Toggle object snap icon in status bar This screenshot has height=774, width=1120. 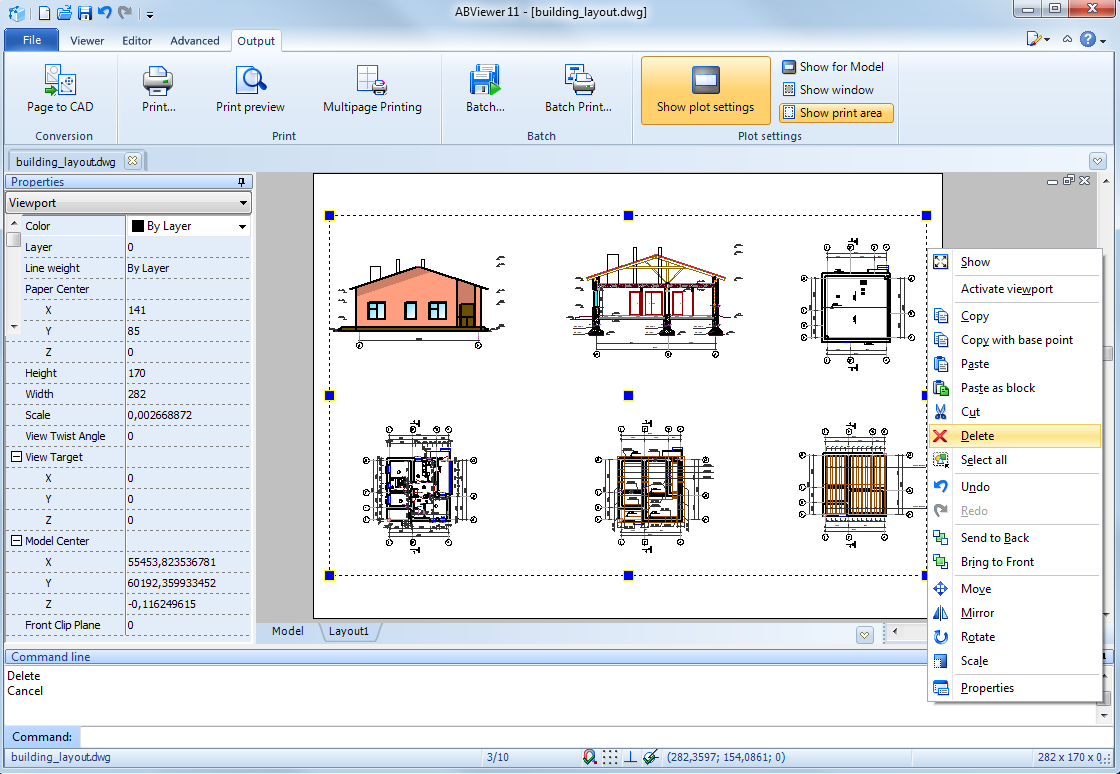tap(589, 757)
